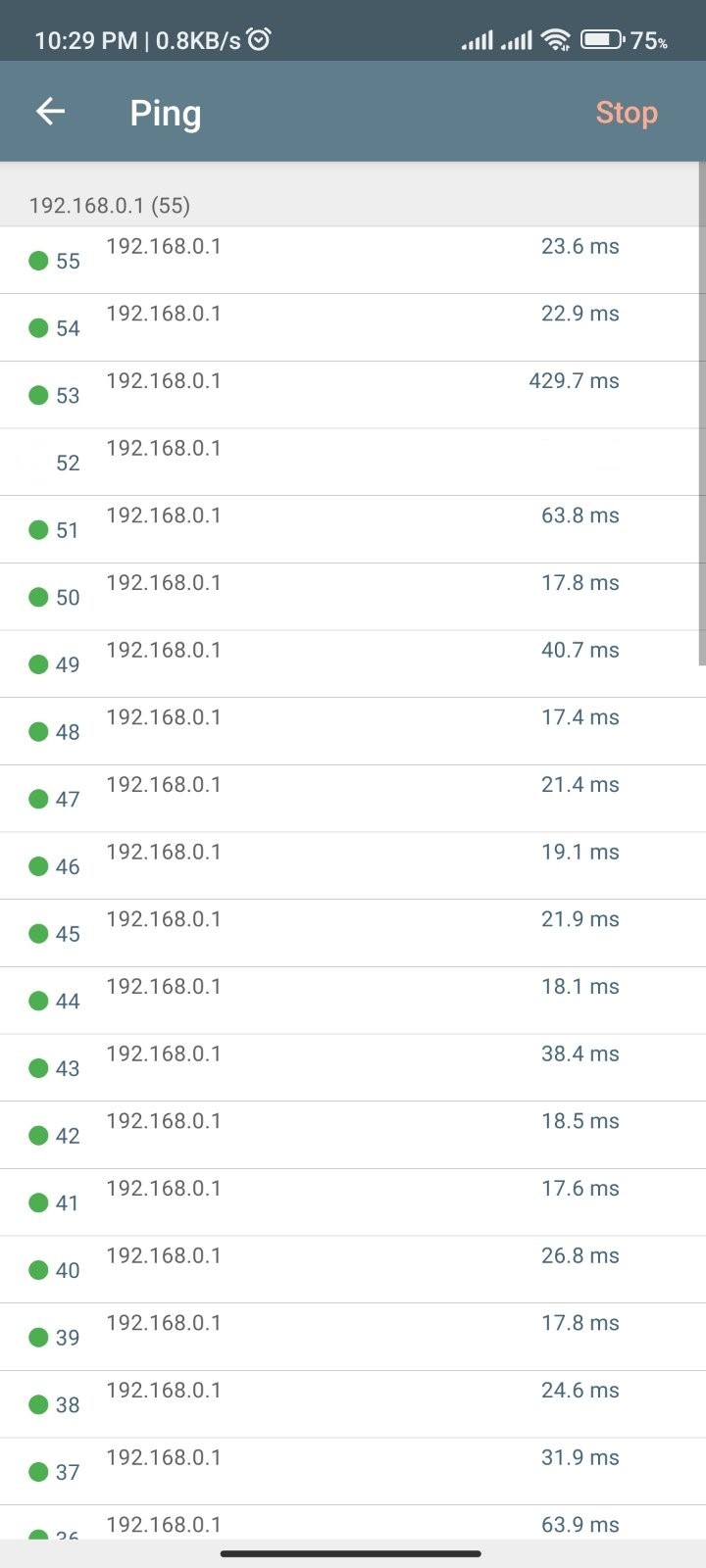
Task: Click the Ping title text
Action: point(166,114)
